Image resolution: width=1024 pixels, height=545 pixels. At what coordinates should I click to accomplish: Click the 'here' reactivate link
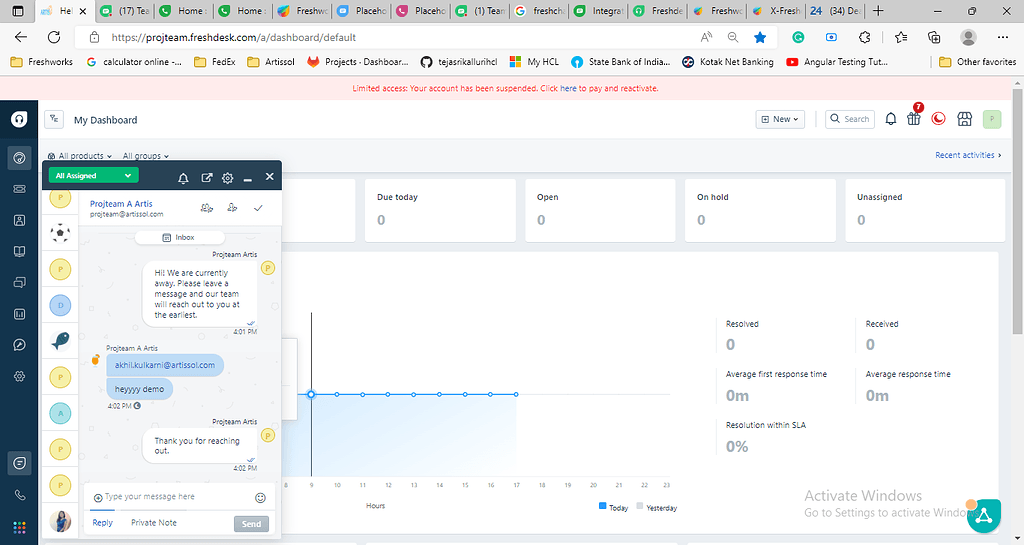click(568, 88)
